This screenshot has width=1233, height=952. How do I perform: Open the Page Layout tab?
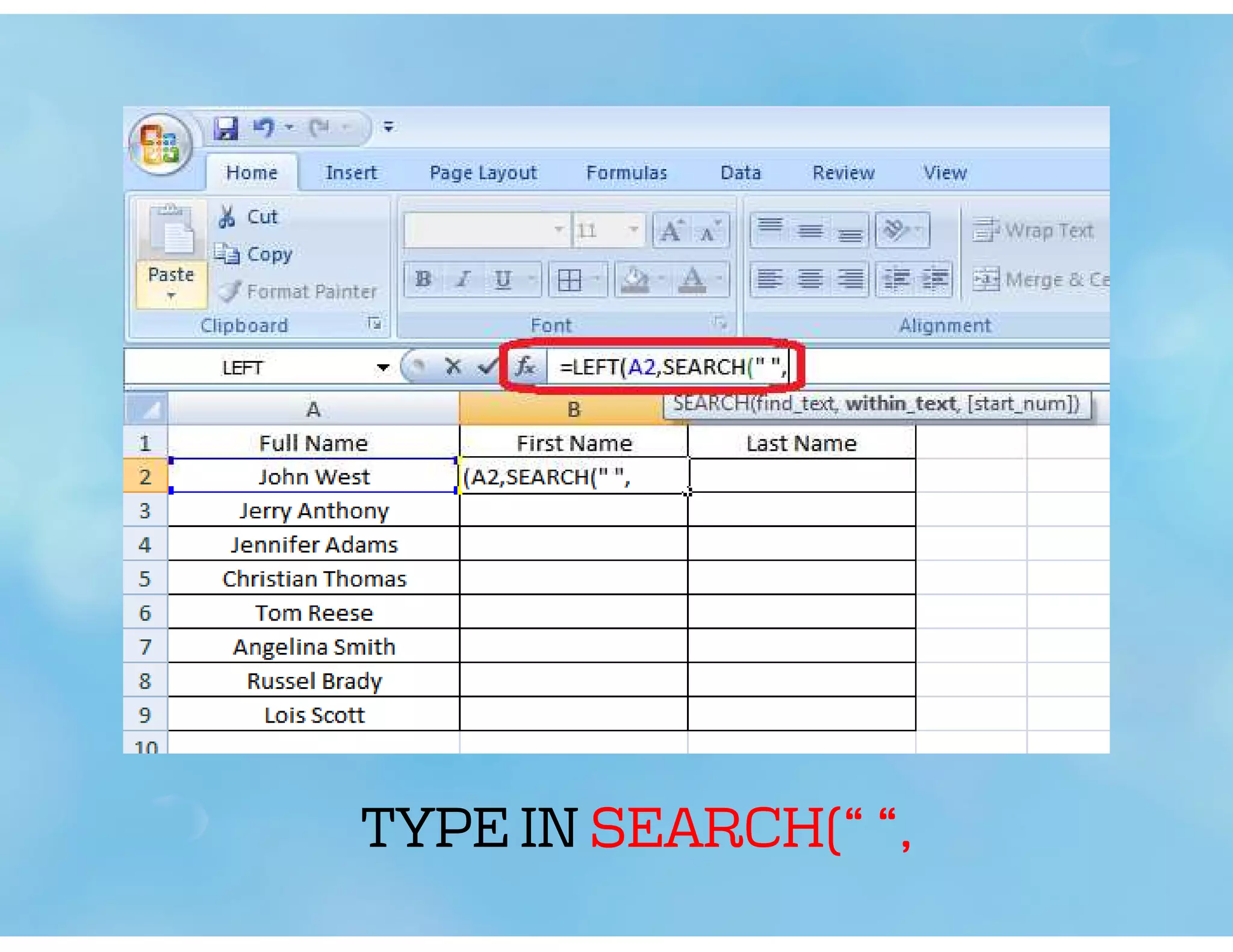tap(483, 173)
